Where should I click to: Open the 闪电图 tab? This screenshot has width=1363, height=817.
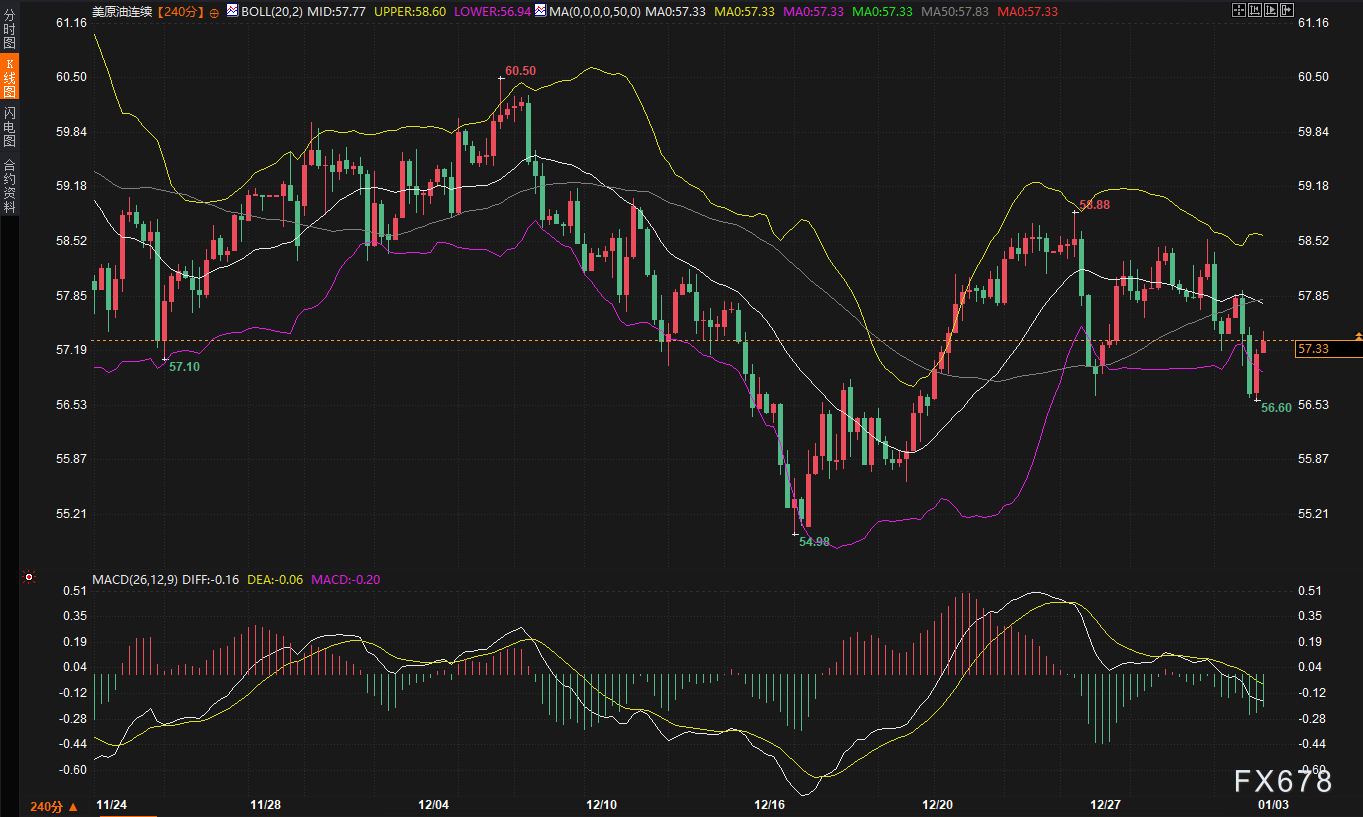click(9, 126)
